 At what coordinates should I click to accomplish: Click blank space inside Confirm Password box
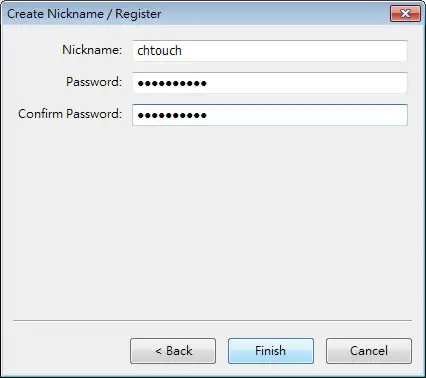click(307, 115)
